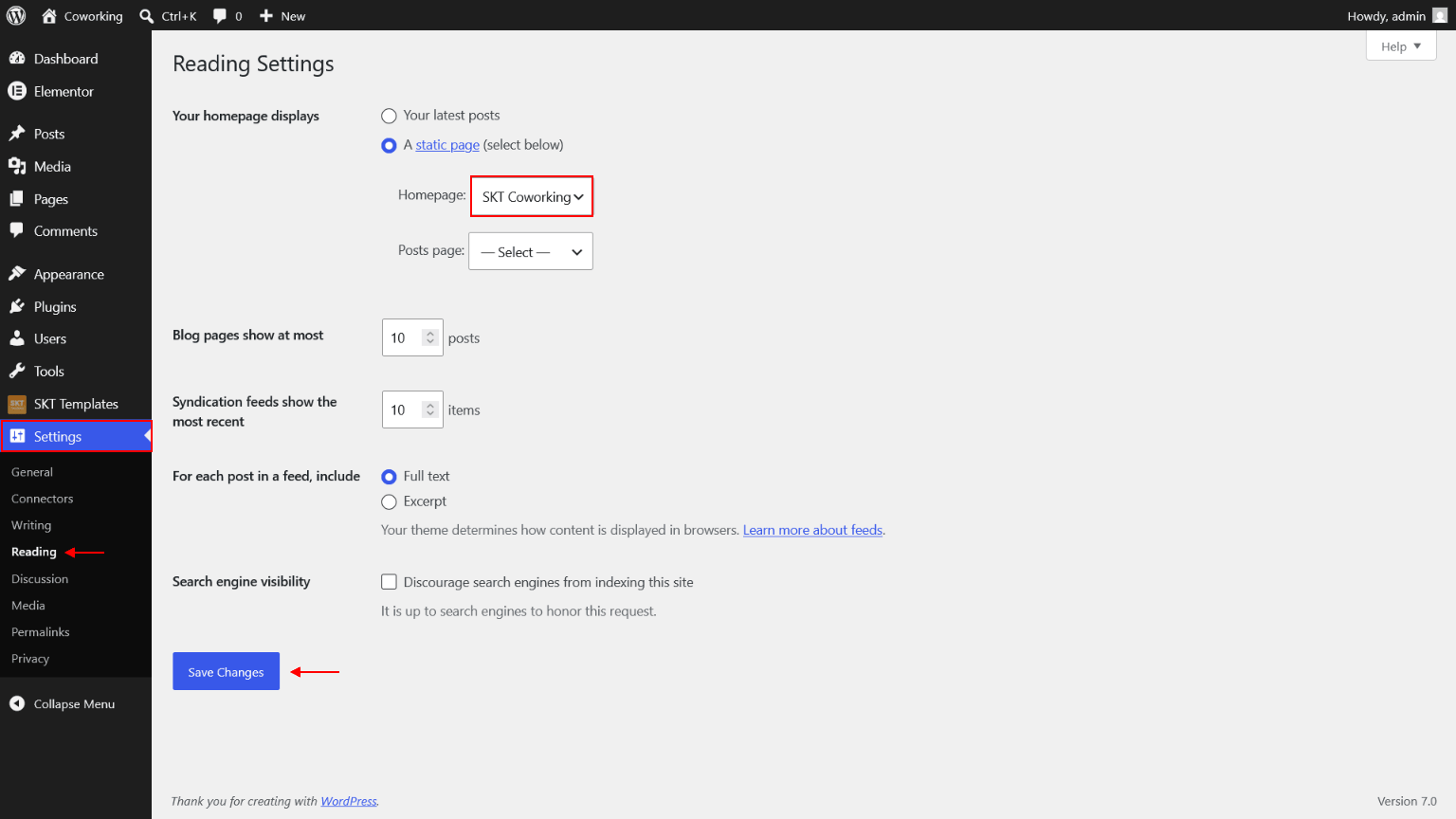
Task: Click the Pages icon in the sidebar
Action: tap(17, 199)
